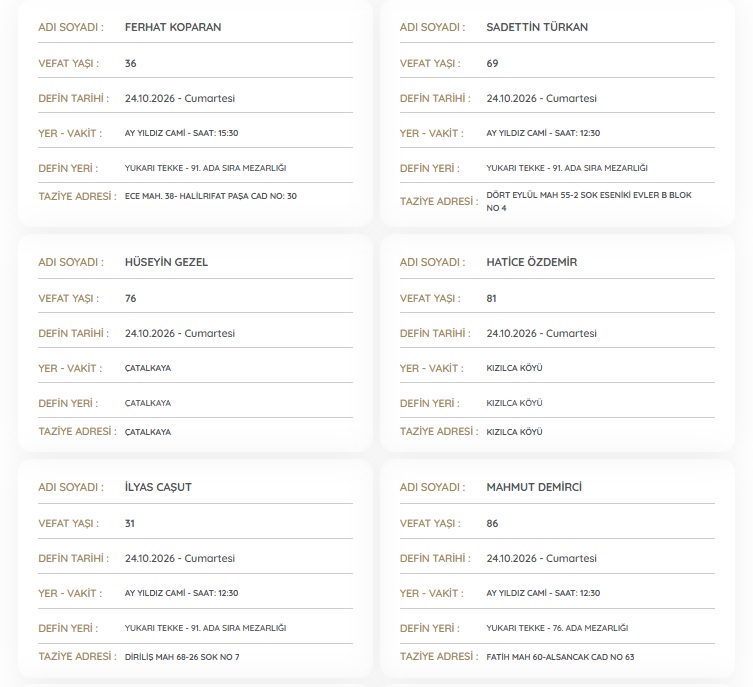Image resolution: width=753 pixels, height=687 pixels.
Task: Click YER - VAKİT label in Hüseyin Gezel card
Action: (x=70, y=369)
